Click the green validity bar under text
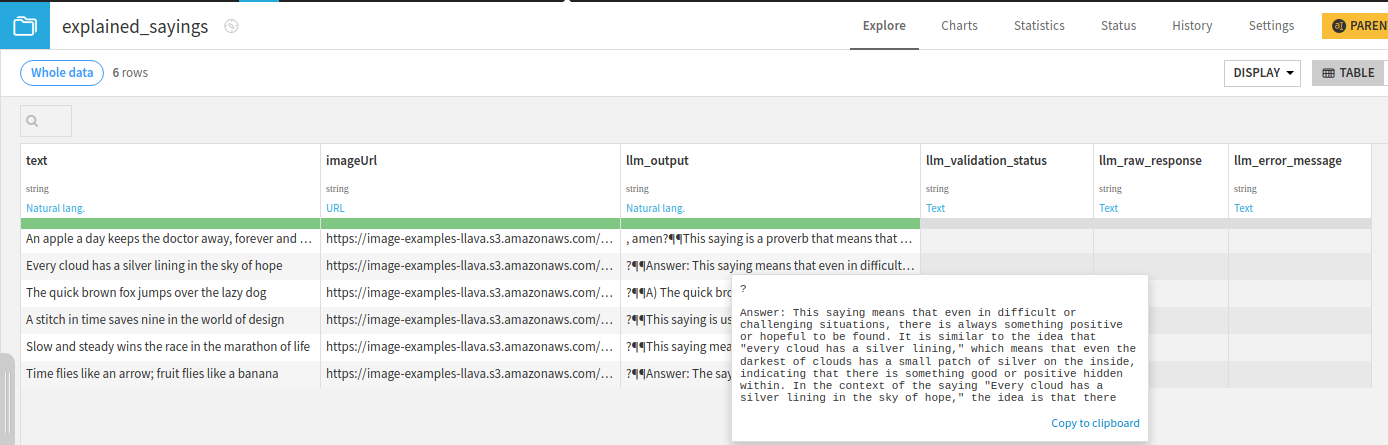 [x=170, y=223]
